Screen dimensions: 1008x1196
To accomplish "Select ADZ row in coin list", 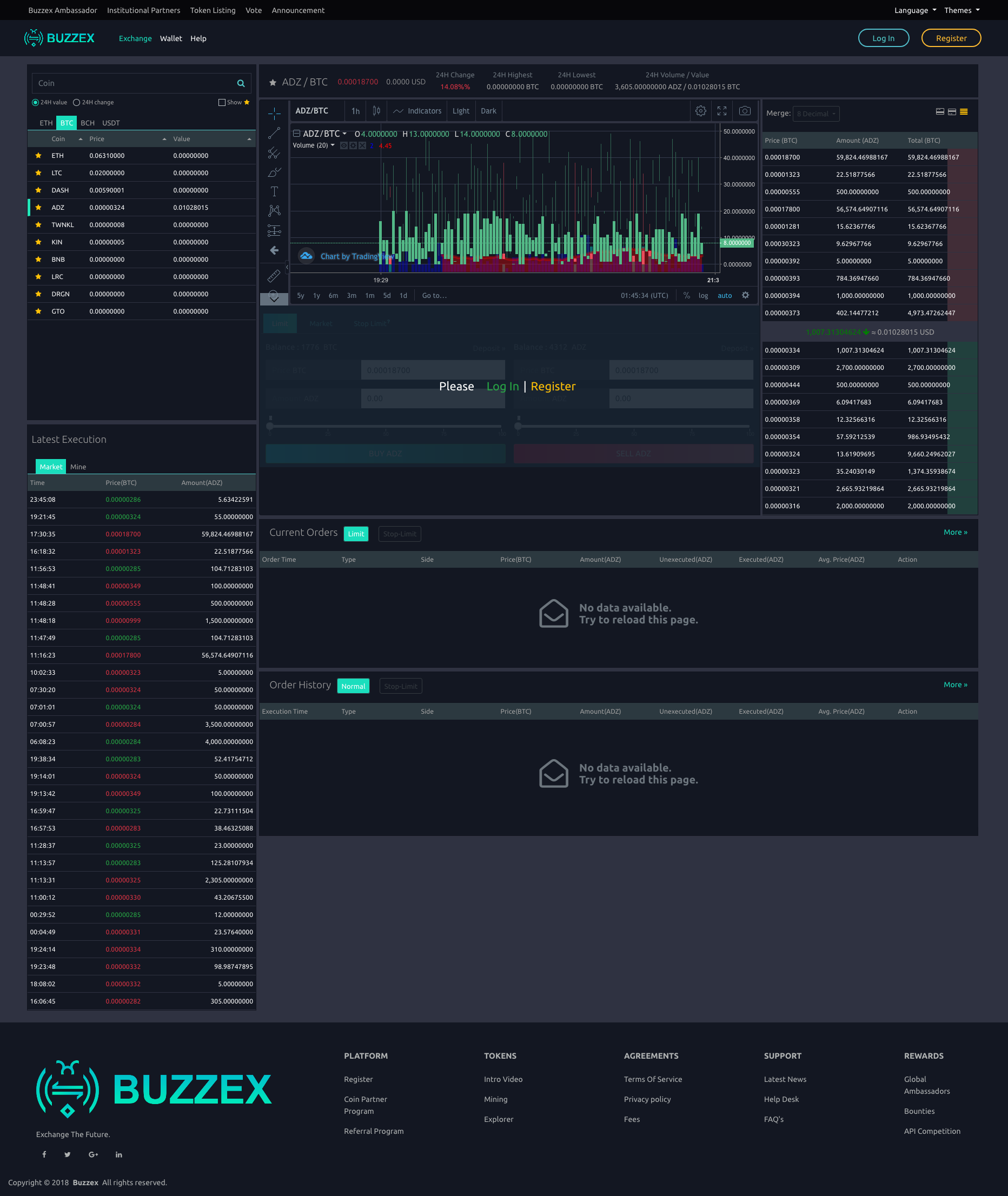I will [142, 208].
